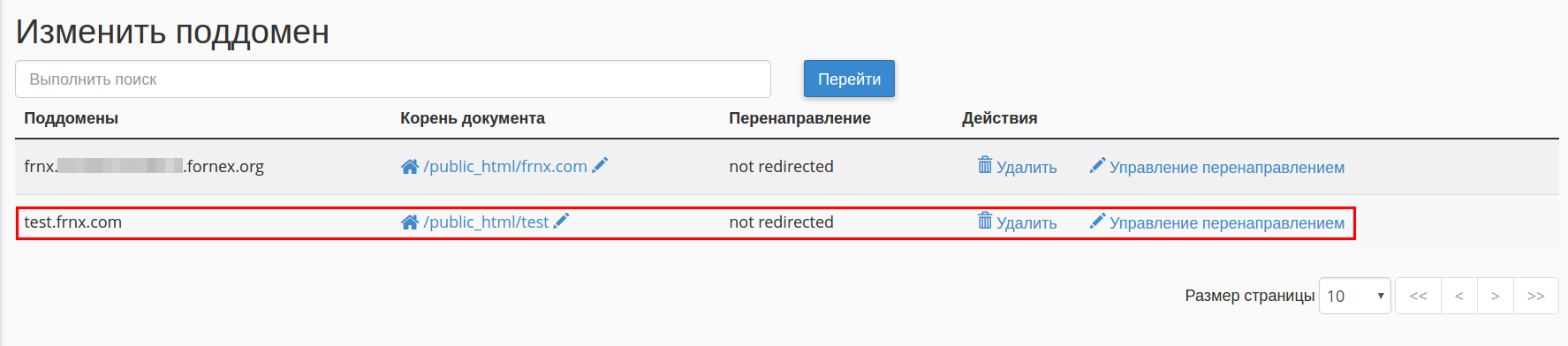Image resolution: width=1568 pixels, height=346 pixels.
Task: Go to the previous page with <
Action: [x=1458, y=296]
